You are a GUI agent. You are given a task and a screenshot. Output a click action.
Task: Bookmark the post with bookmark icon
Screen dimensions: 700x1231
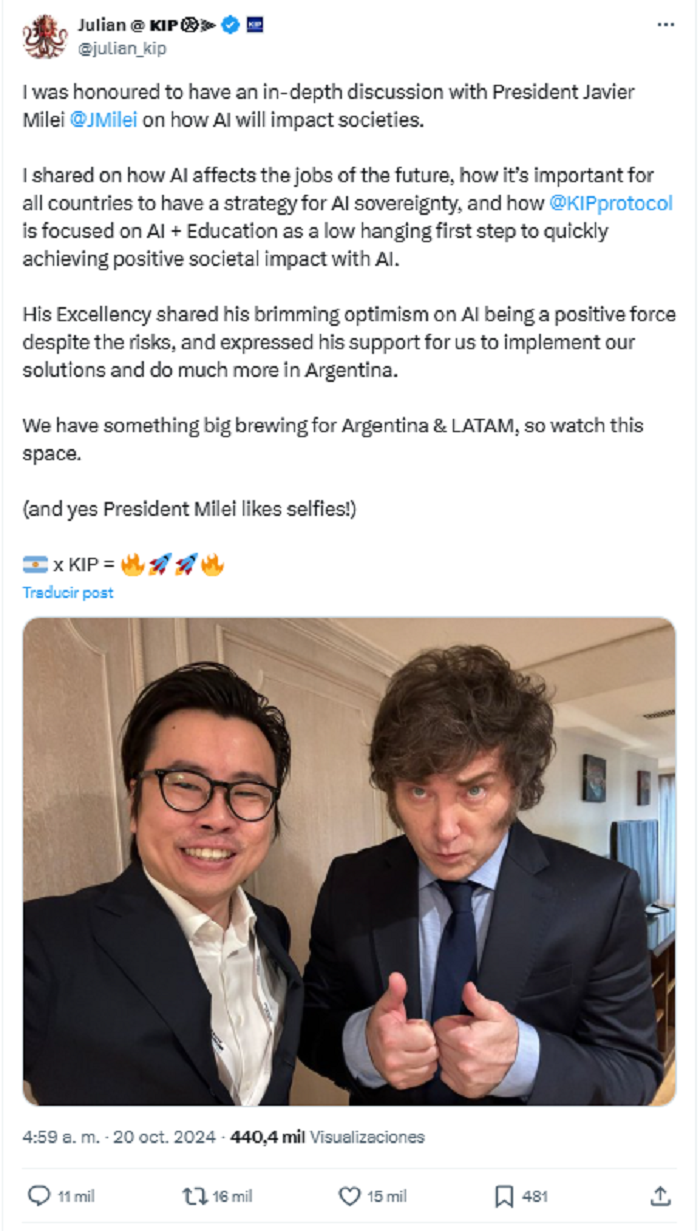pyautogui.click(x=504, y=1195)
